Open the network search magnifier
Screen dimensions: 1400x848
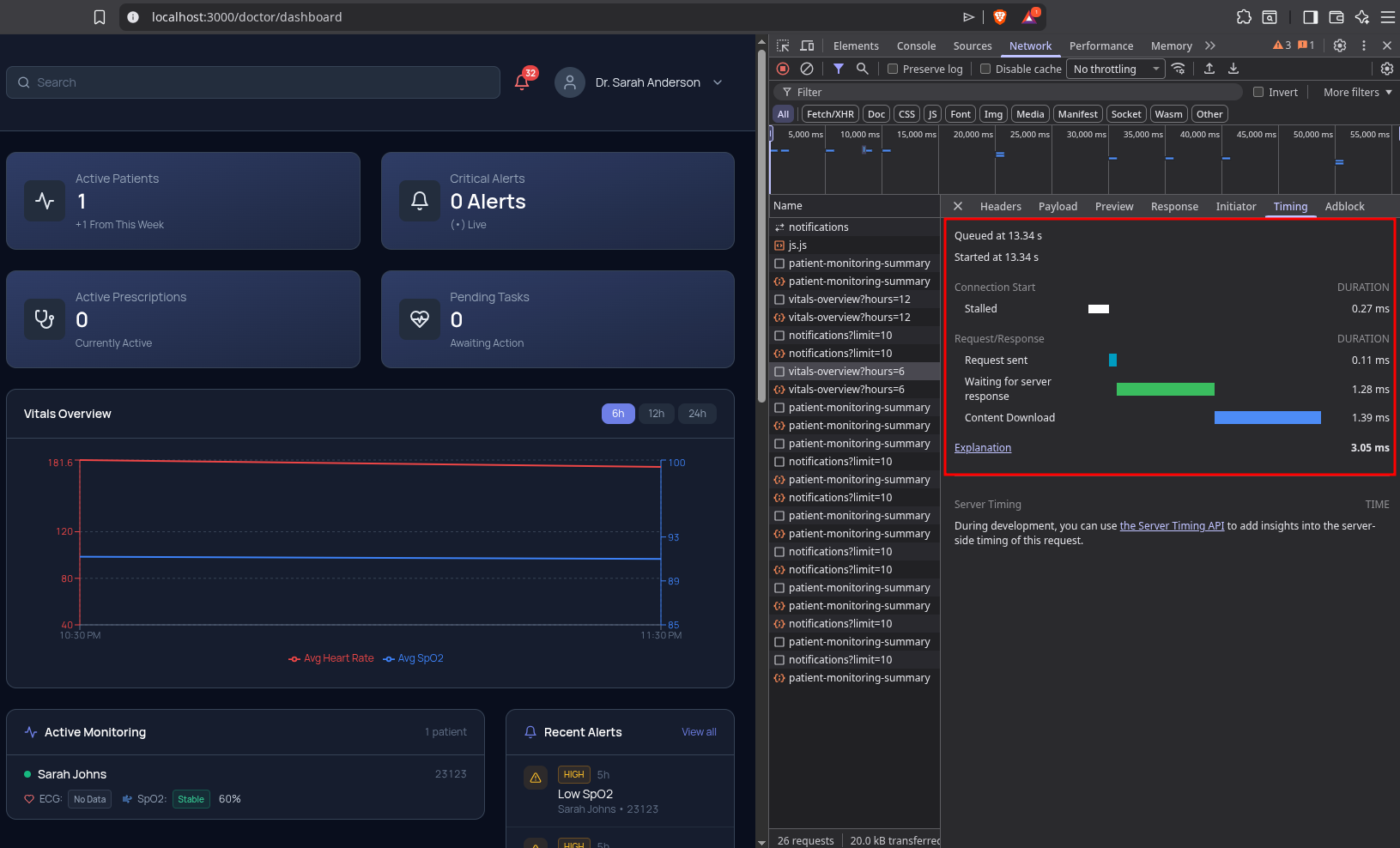pos(863,69)
